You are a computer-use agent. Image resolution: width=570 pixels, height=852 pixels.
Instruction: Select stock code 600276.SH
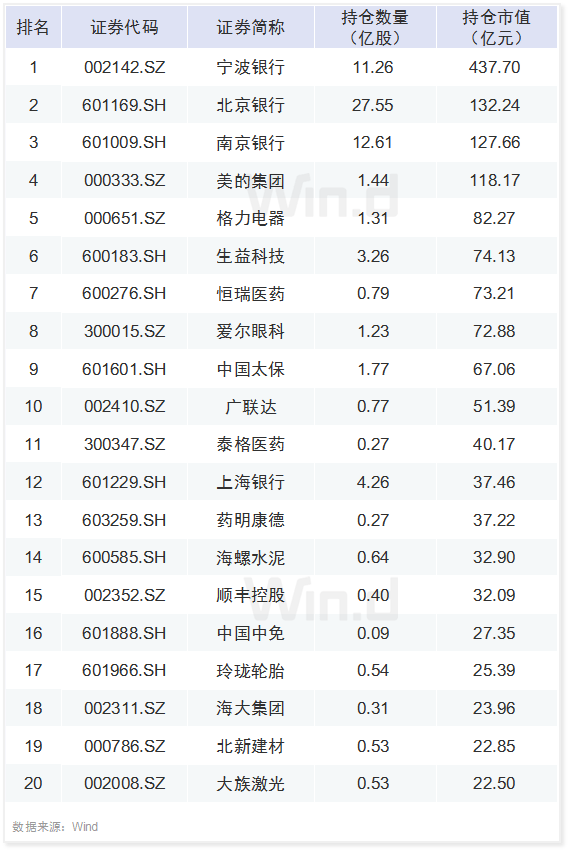tap(124, 293)
